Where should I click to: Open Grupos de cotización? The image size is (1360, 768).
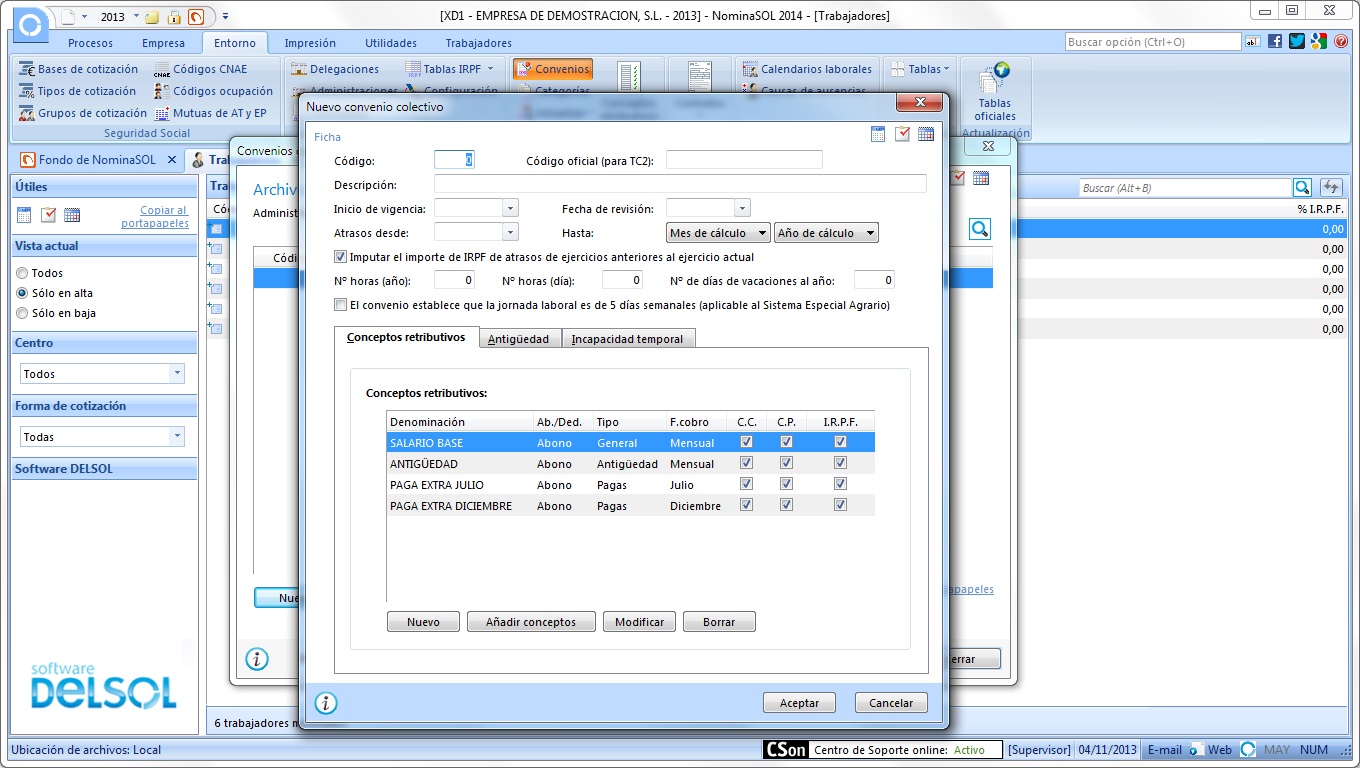tap(83, 113)
